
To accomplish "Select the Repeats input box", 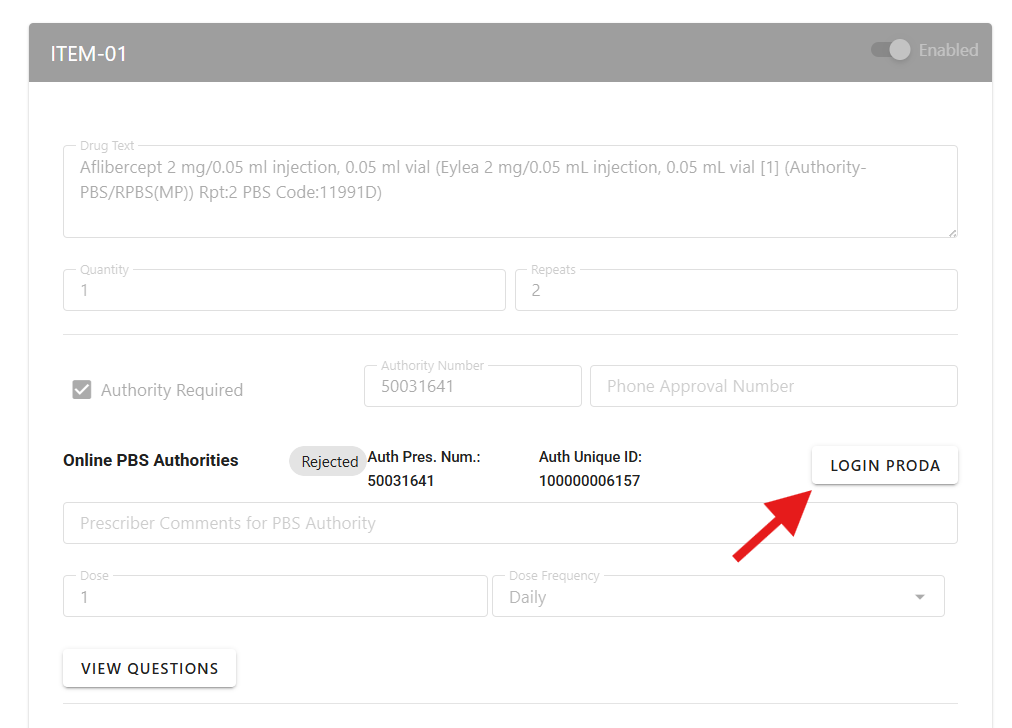I will coord(735,291).
